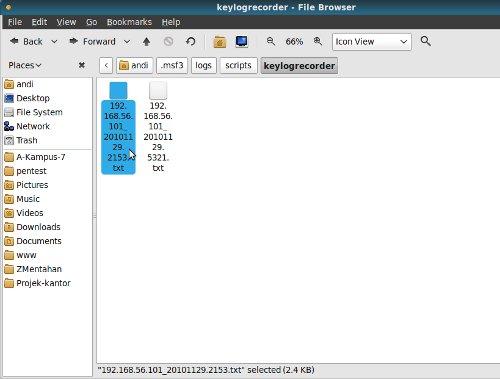500x379 pixels.
Task: Go to the andi path button
Action: point(134,65)
